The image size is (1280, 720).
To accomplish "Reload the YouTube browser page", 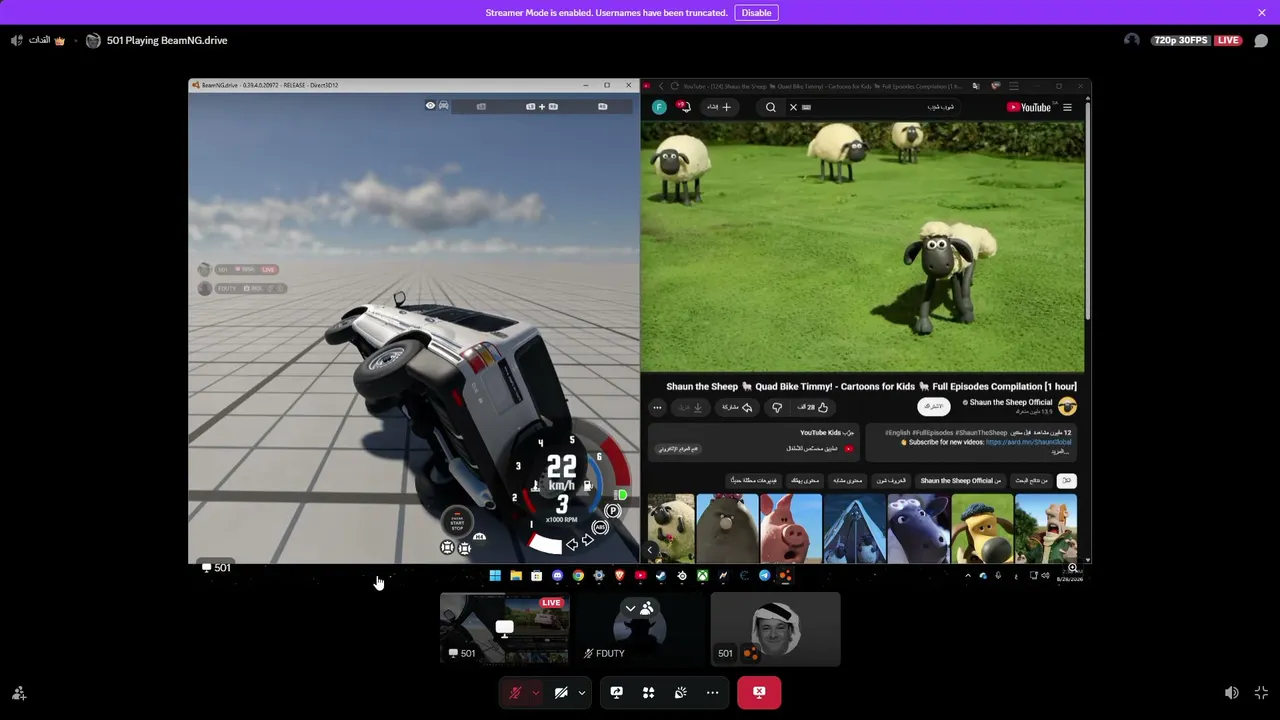I will [x=675, y=86].
